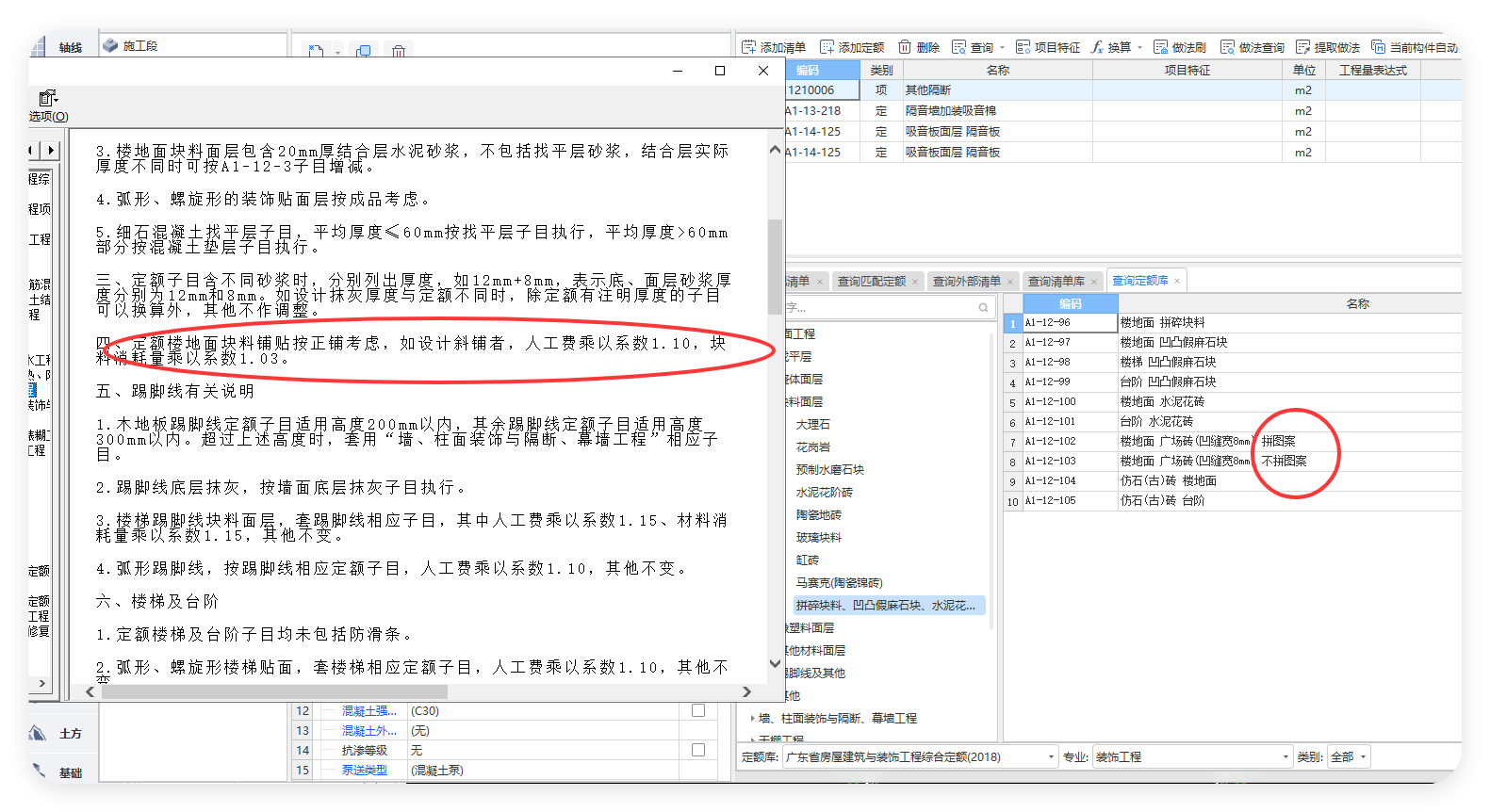Select list row A1-13-218 隔音墙加装吸音棉

(1122, 111)
